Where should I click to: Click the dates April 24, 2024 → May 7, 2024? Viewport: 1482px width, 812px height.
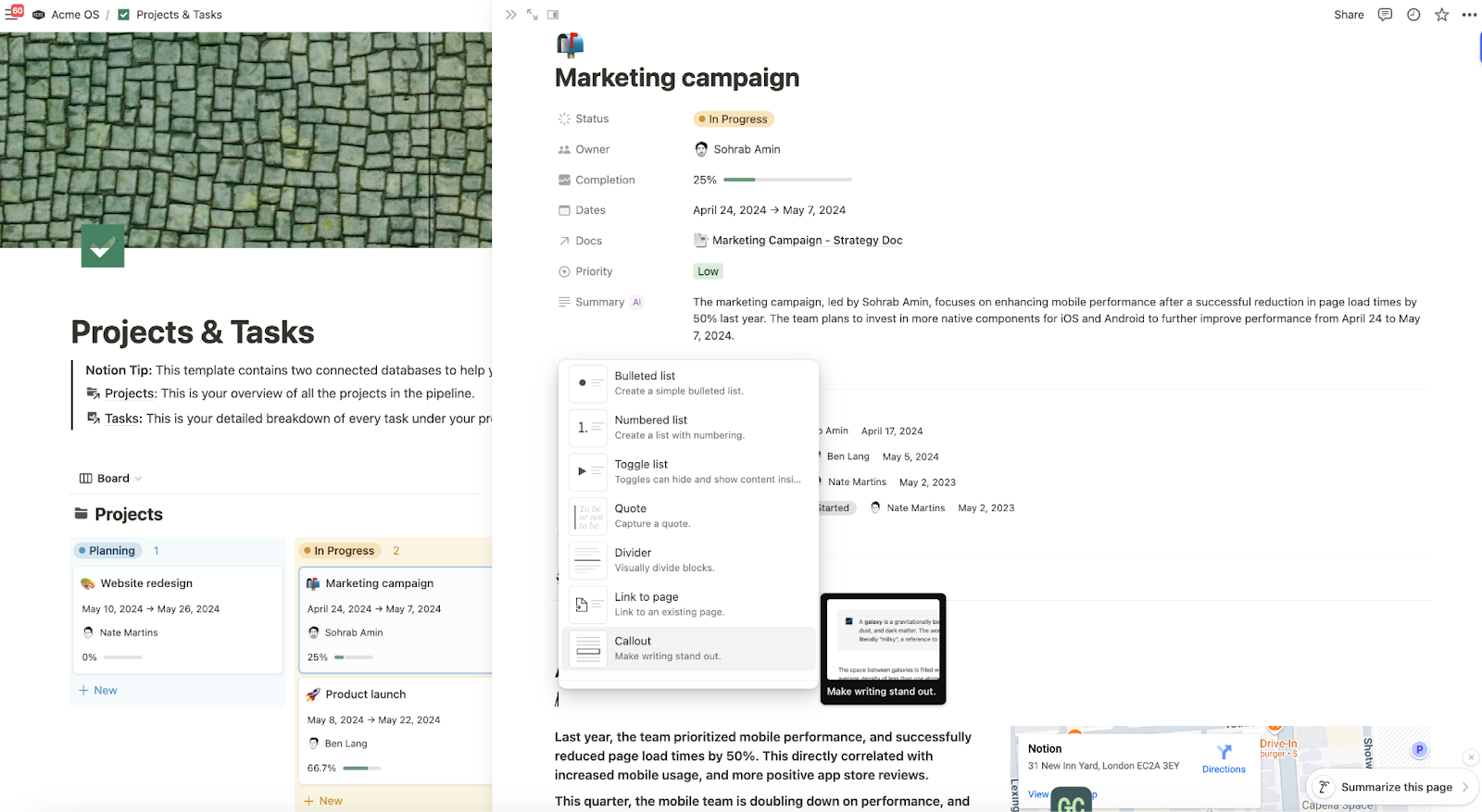[770, 210]
